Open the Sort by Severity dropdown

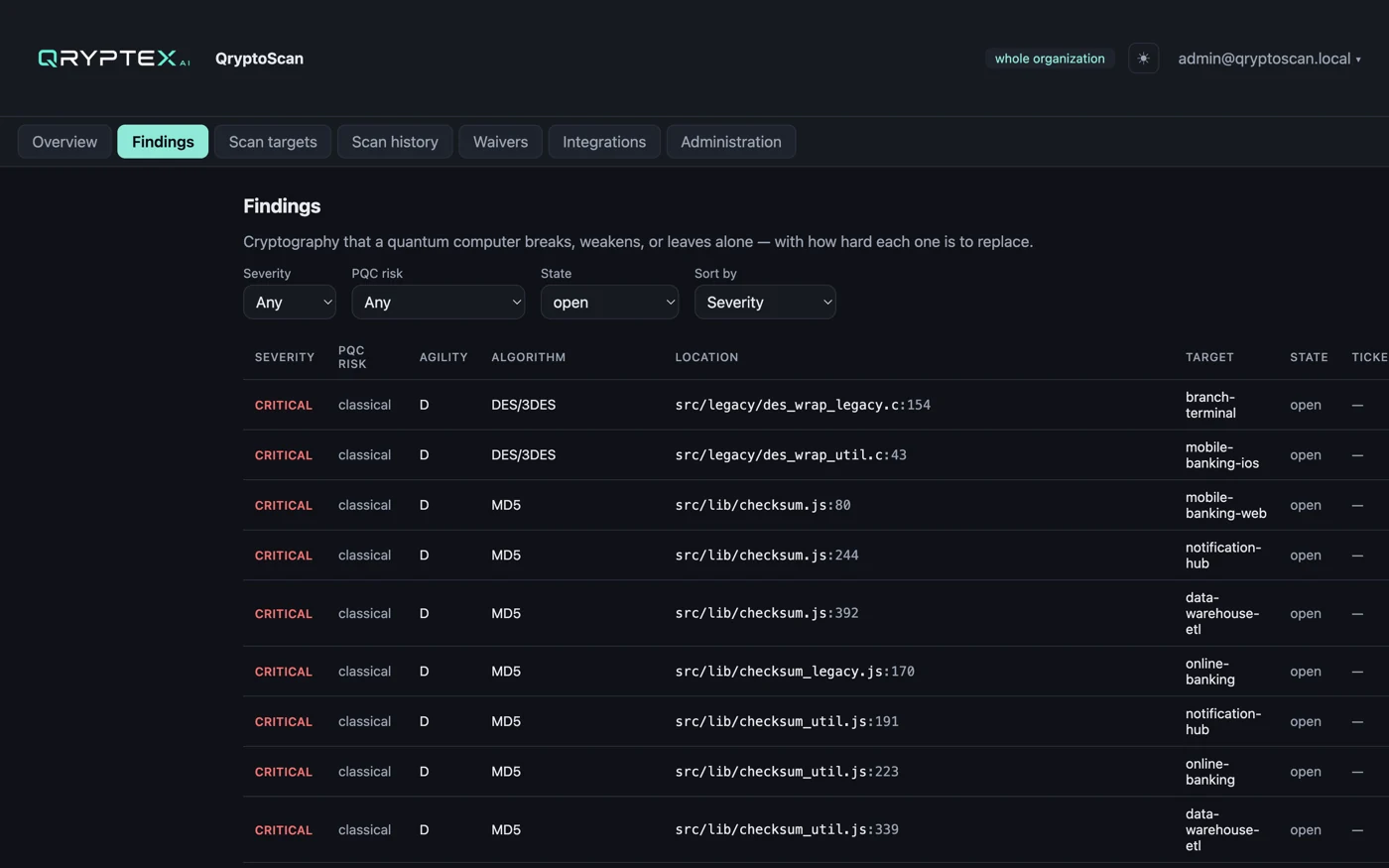(x=765, y=303)
